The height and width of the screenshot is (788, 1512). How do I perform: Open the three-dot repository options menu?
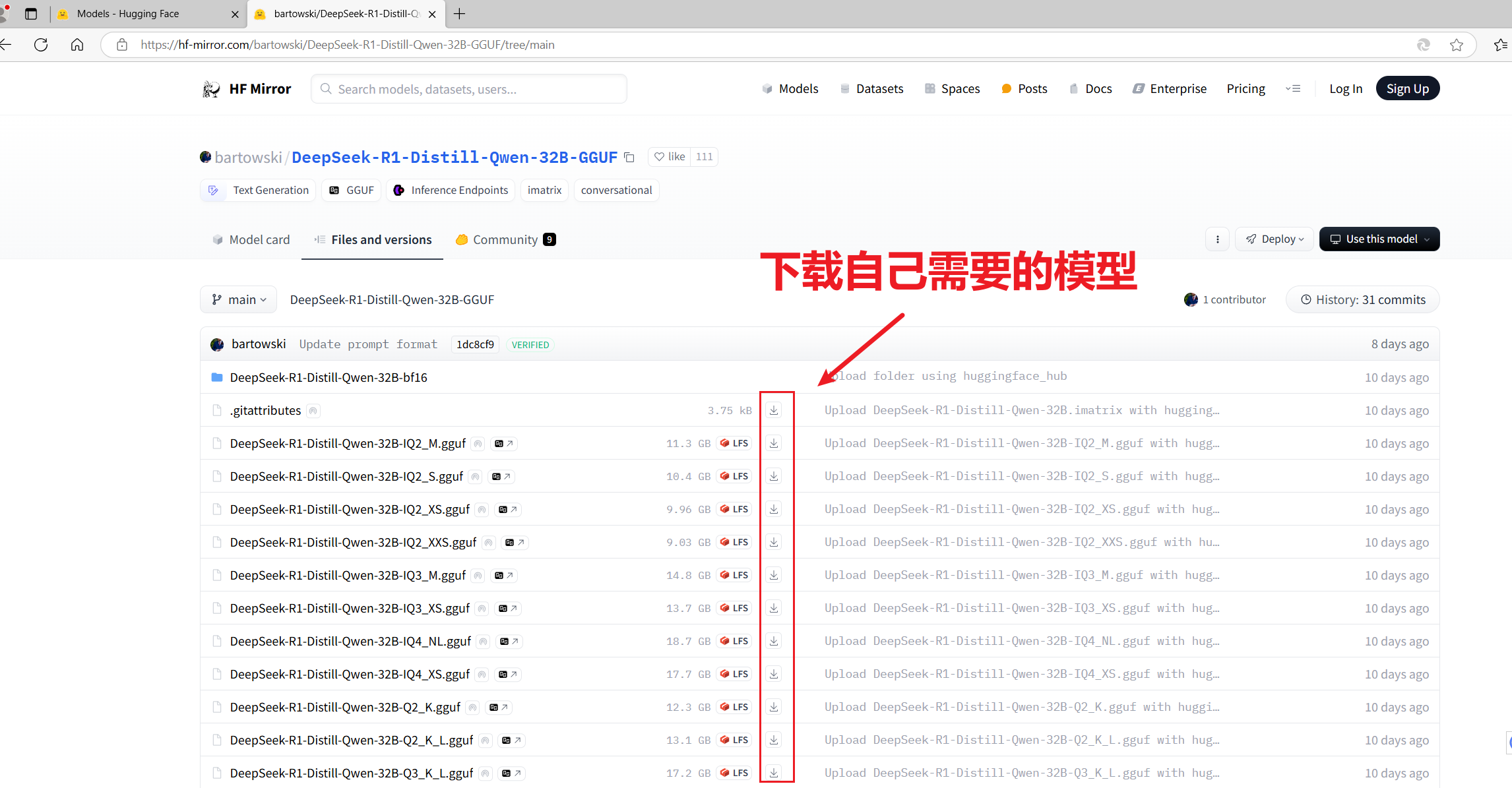(1217, 239)
